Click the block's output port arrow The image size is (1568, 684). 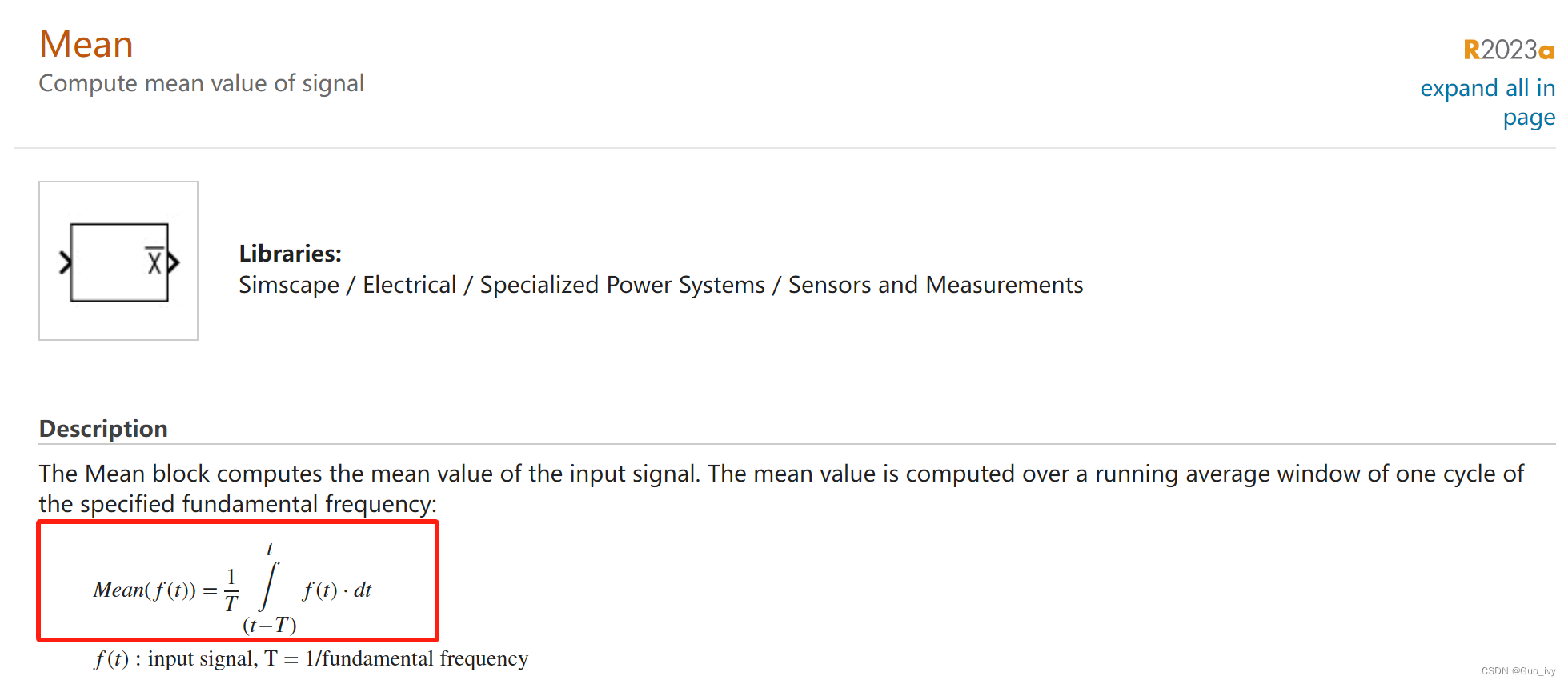click(x=173, y=262)
